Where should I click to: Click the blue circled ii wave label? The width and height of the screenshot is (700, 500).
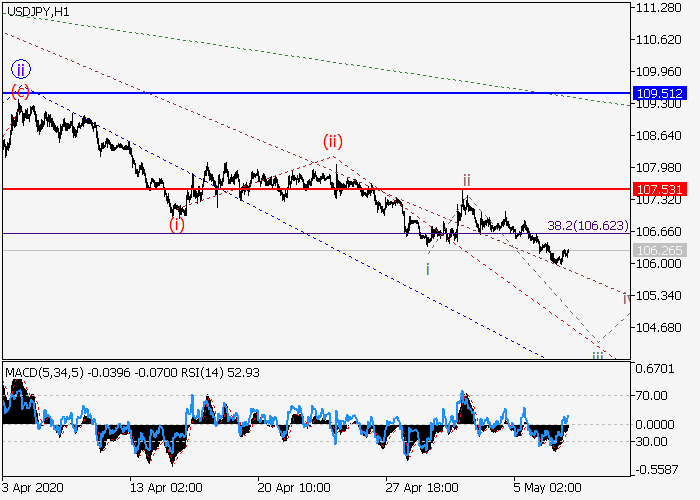[21, 69]
